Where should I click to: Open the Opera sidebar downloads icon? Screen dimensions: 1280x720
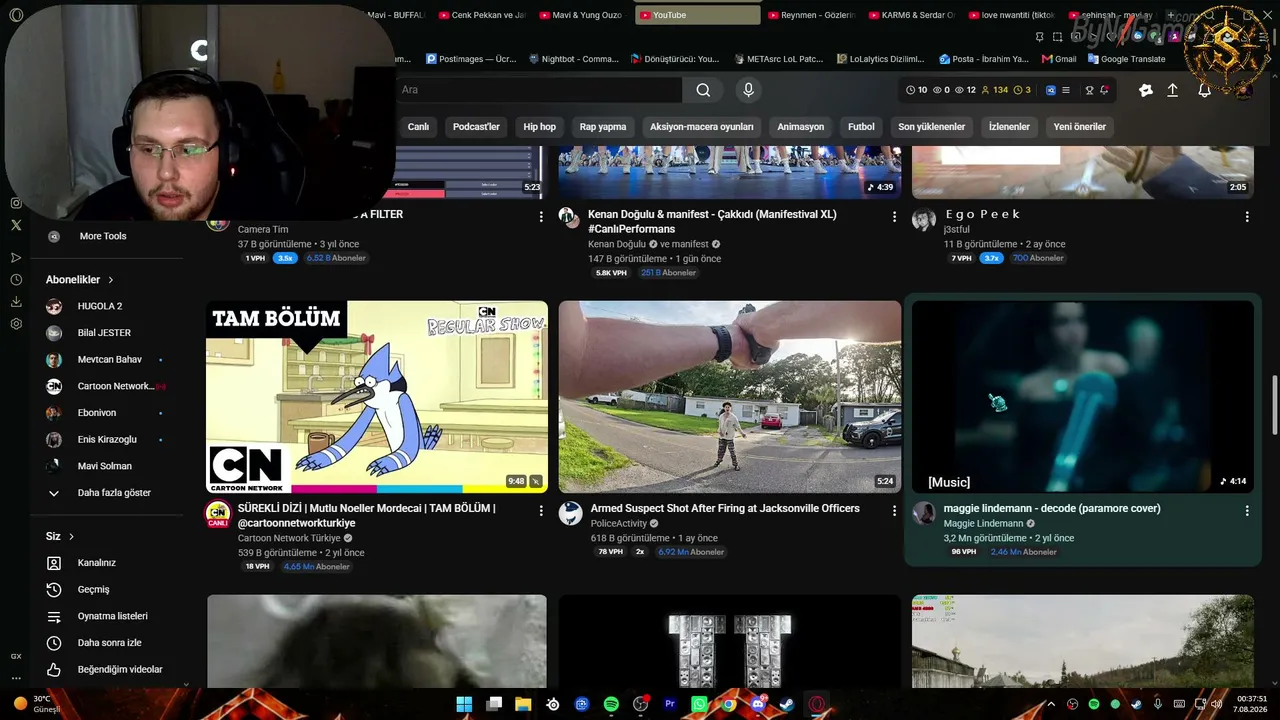[x=16, y=302]
